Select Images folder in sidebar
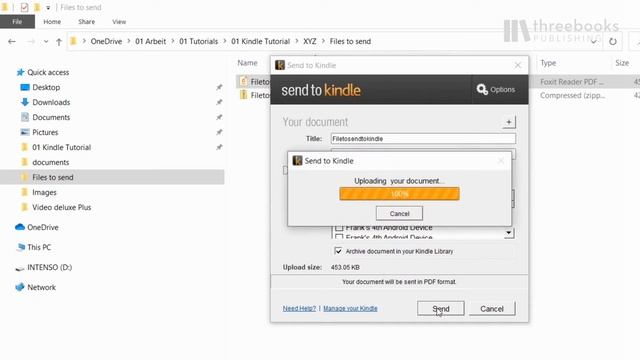640x360 pixels. tap(44, 192)
